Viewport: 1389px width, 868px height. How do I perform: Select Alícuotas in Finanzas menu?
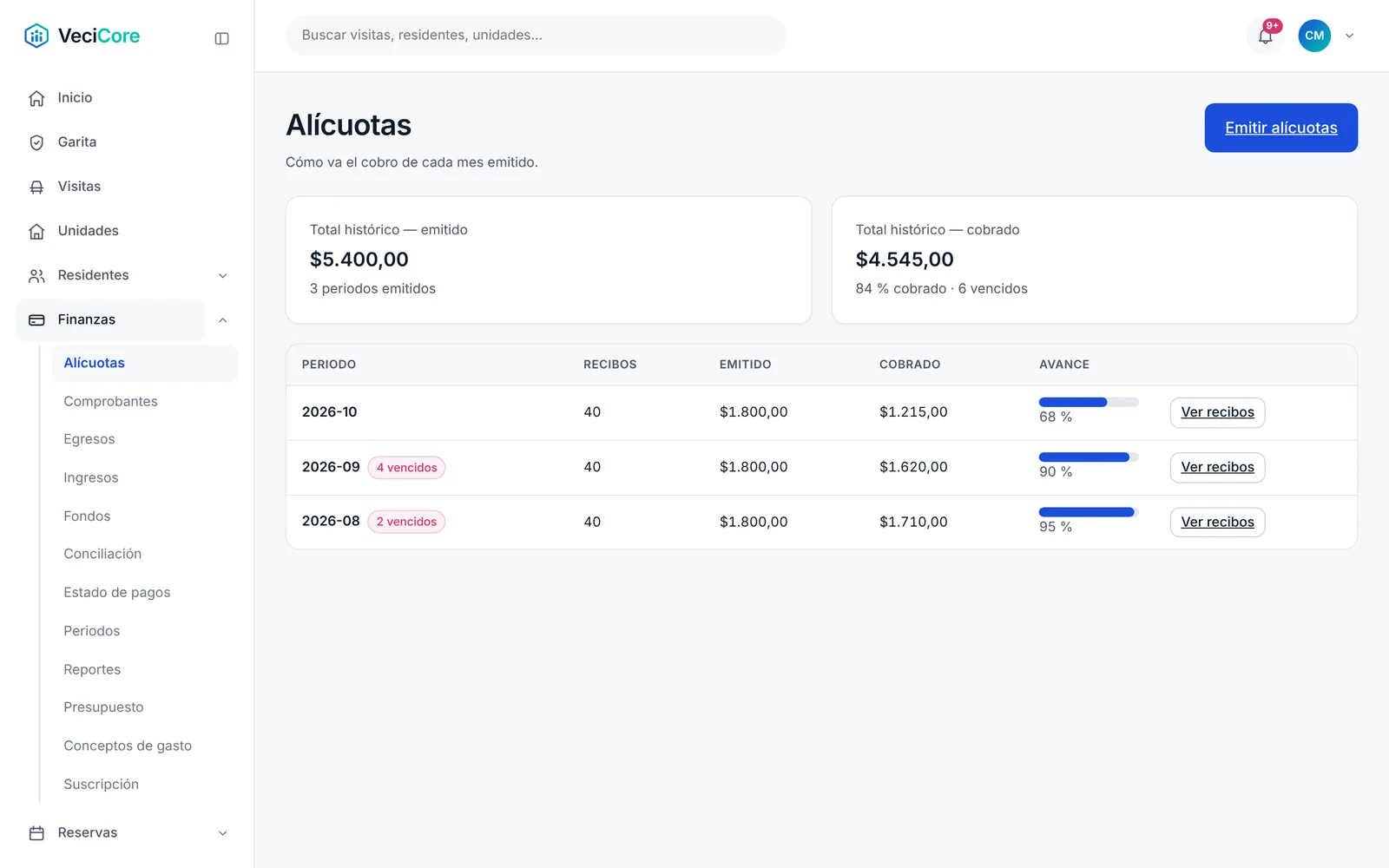click(x=145, y=363)
